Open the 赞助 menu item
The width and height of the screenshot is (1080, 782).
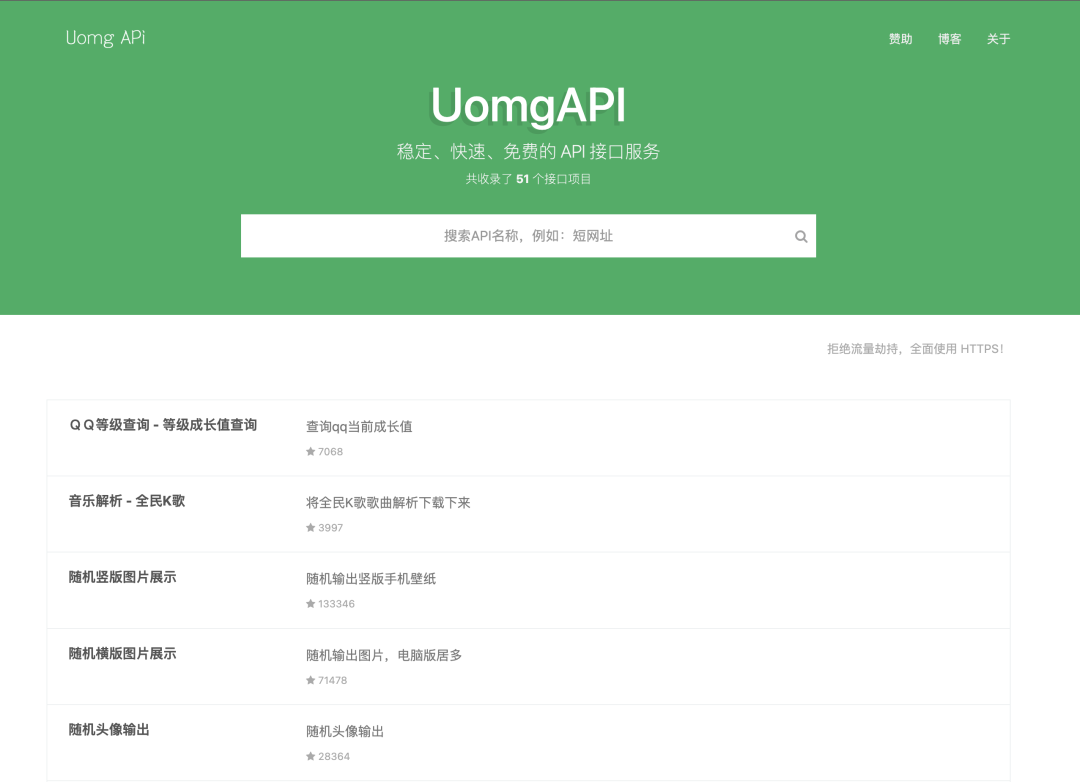coord(900,39)
